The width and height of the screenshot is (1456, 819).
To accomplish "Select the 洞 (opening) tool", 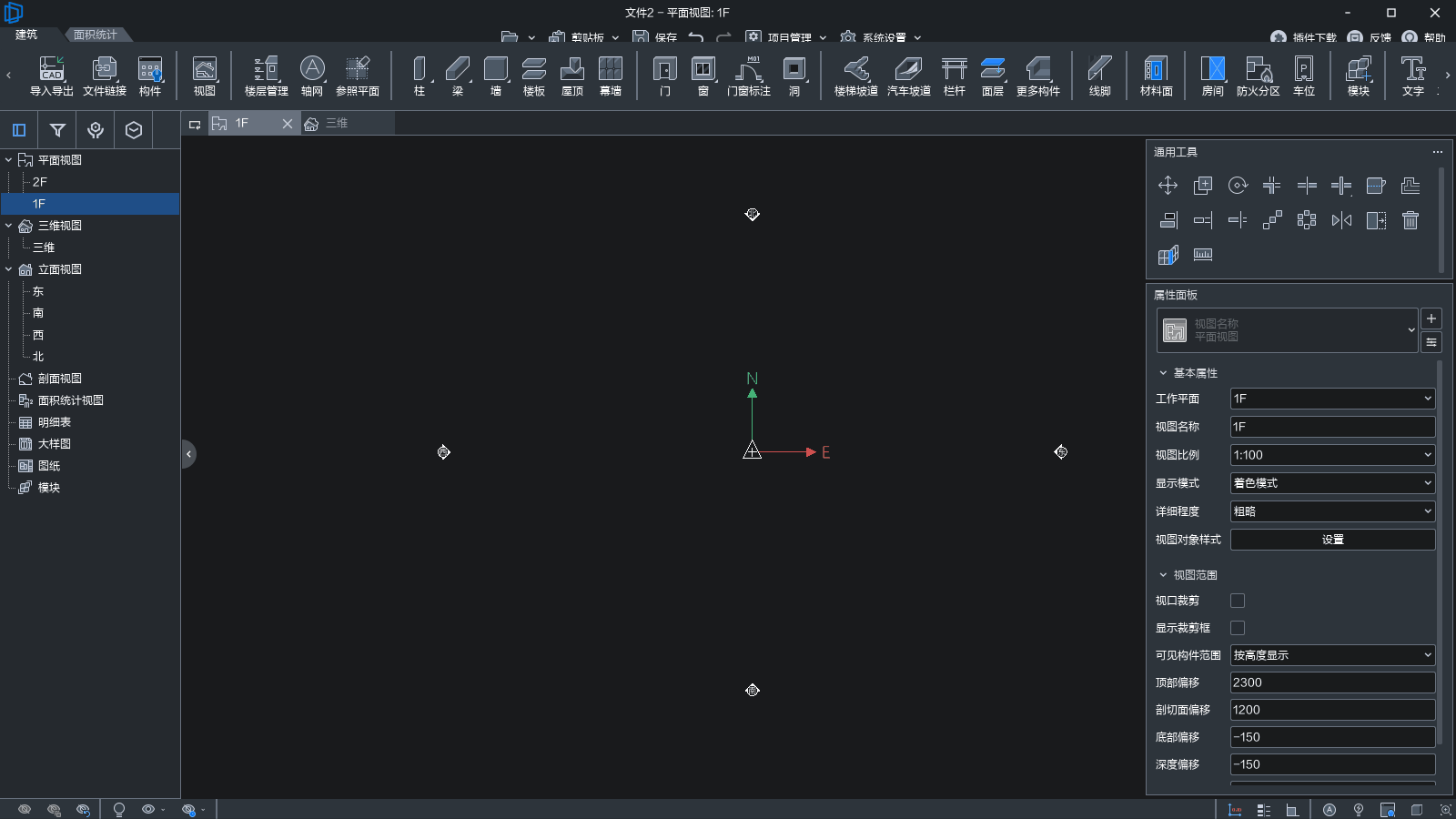I will click(794, 76).
